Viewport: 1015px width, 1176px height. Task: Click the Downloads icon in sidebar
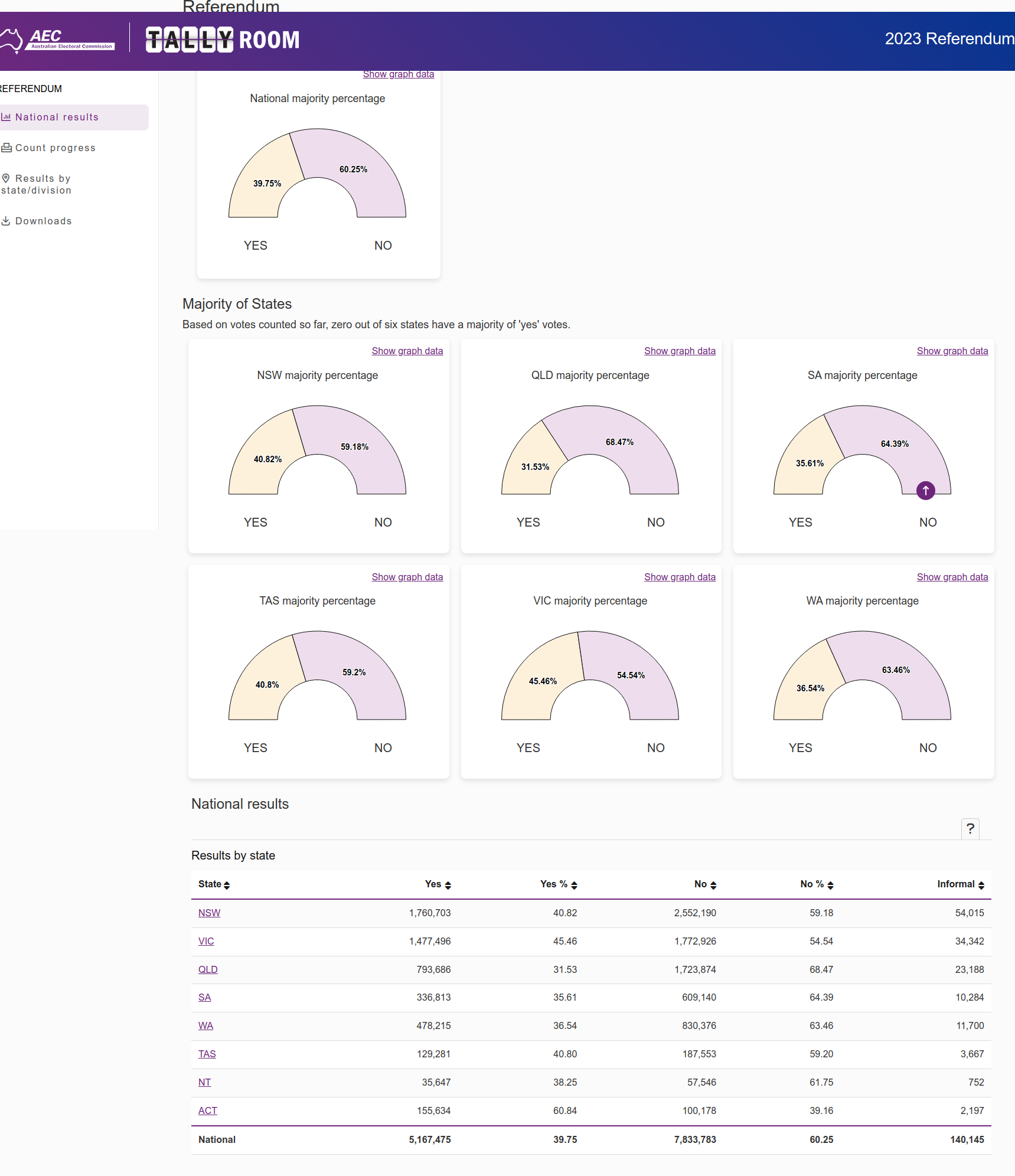point(6,221)
